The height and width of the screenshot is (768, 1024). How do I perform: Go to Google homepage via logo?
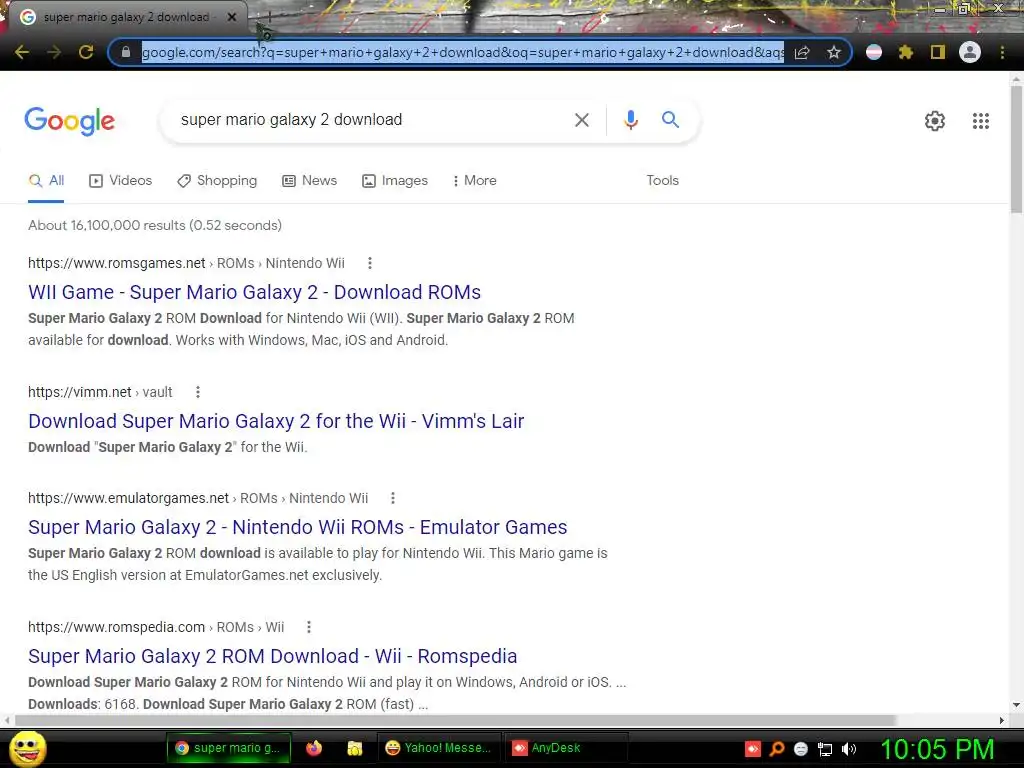(x=70, y=121)
